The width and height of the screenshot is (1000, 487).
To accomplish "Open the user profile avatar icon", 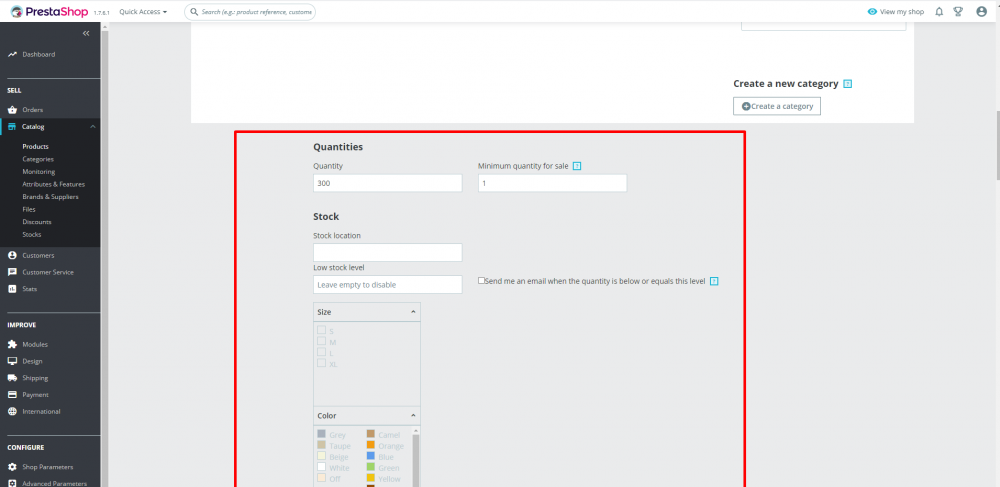I will pyautogui.click(x=982, y=11).
